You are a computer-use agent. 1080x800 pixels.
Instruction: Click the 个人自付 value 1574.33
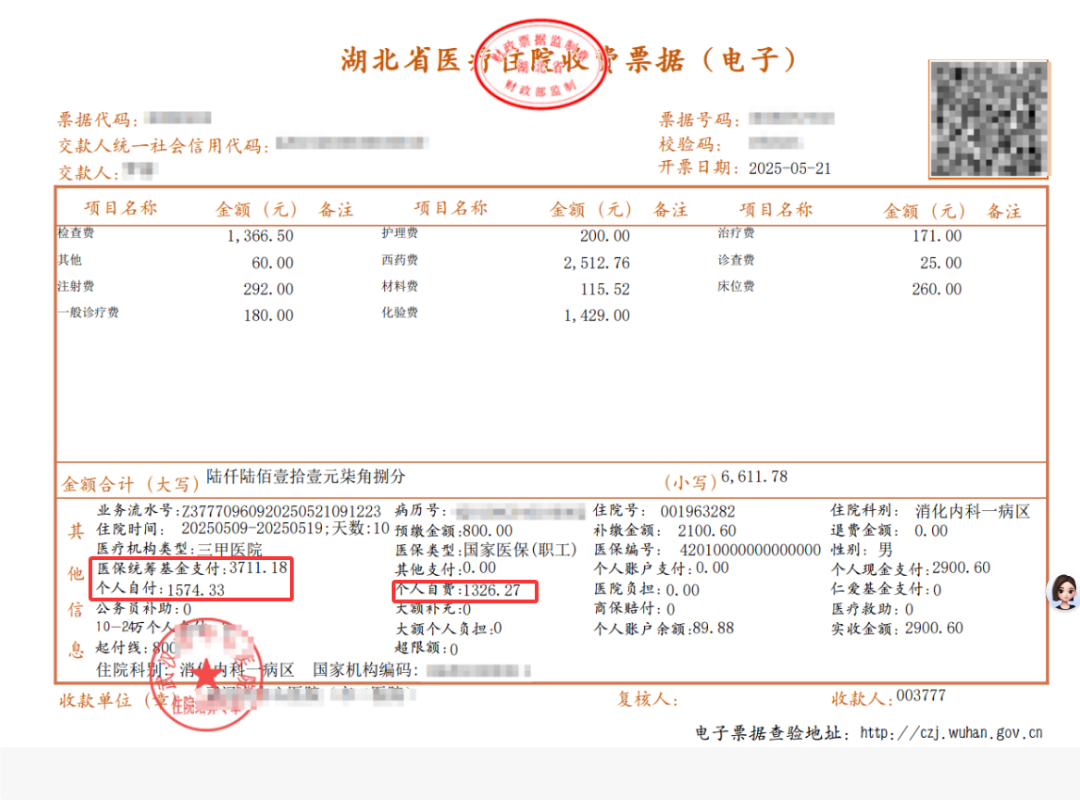click(197, 590)
